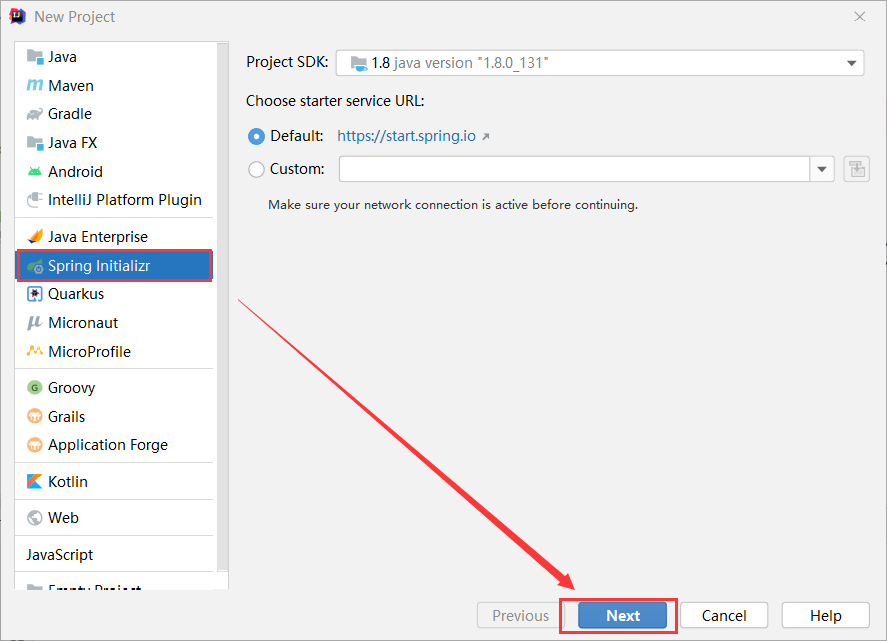Open the Project SDK dropdown
This screenshot has width=887, height=641.
click(x=600, y=63)
